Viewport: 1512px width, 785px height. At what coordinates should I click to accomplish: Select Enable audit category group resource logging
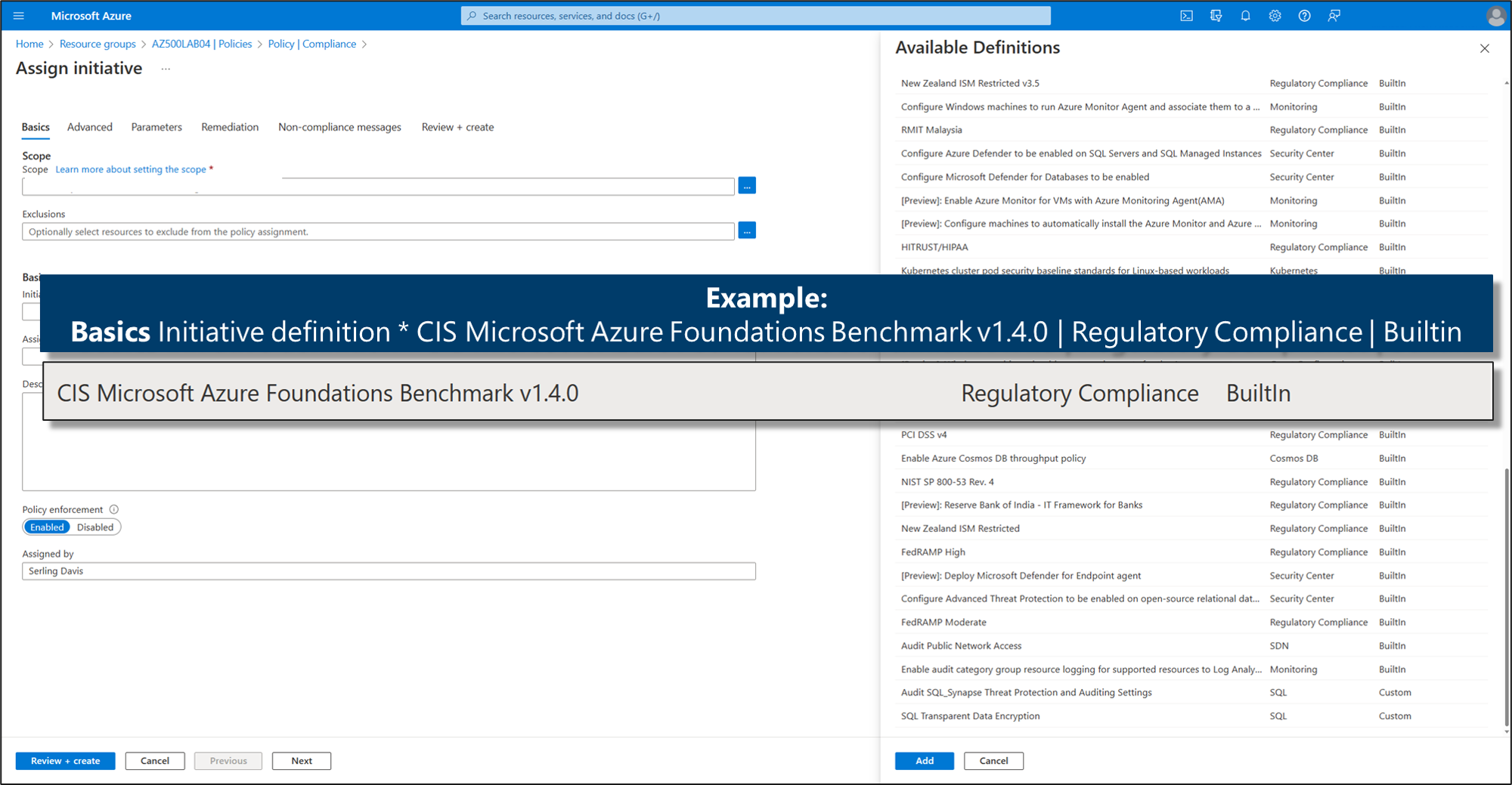[x=1191, y=669]
